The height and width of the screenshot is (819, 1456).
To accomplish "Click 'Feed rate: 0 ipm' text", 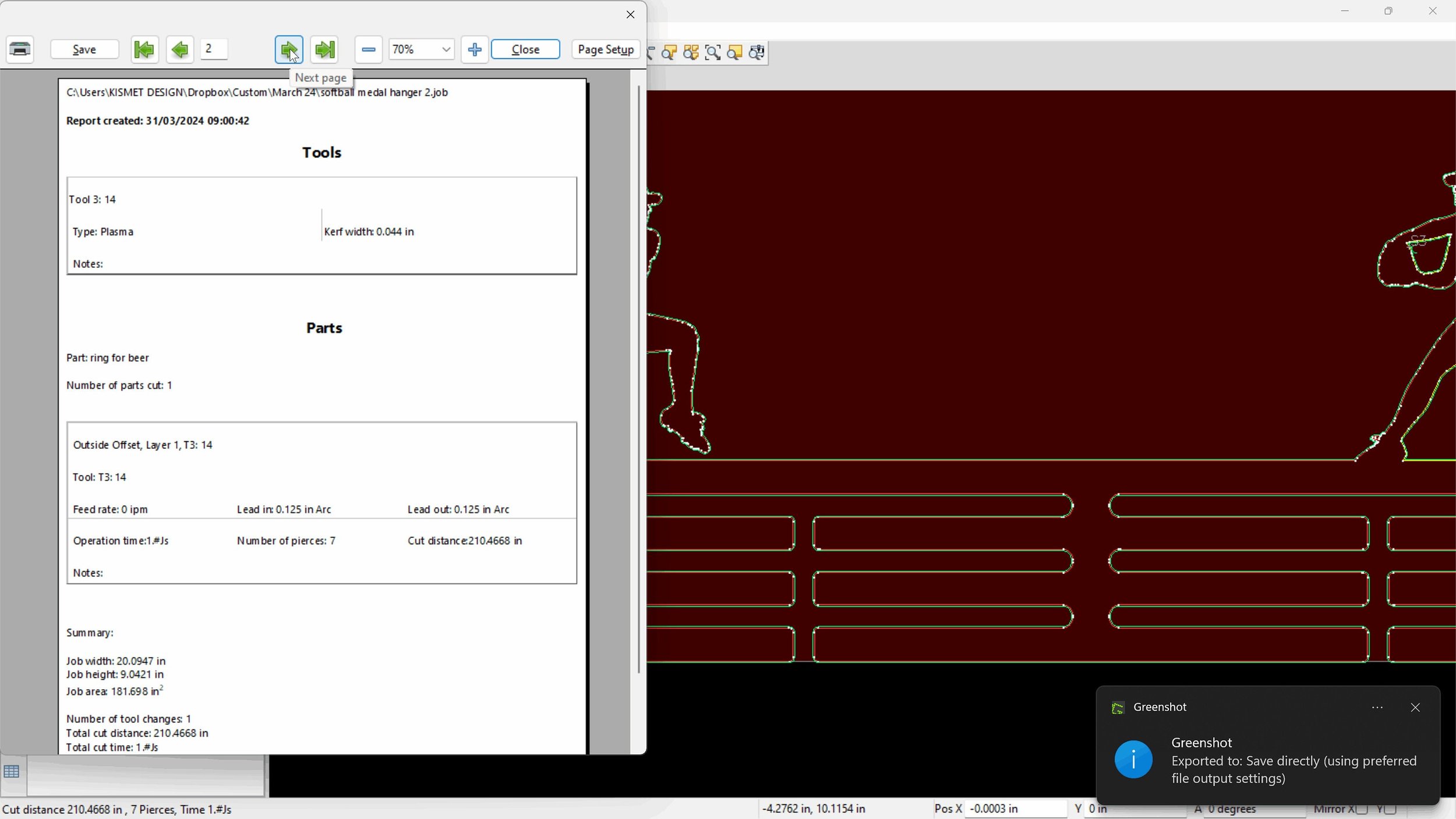I will 110,509.
